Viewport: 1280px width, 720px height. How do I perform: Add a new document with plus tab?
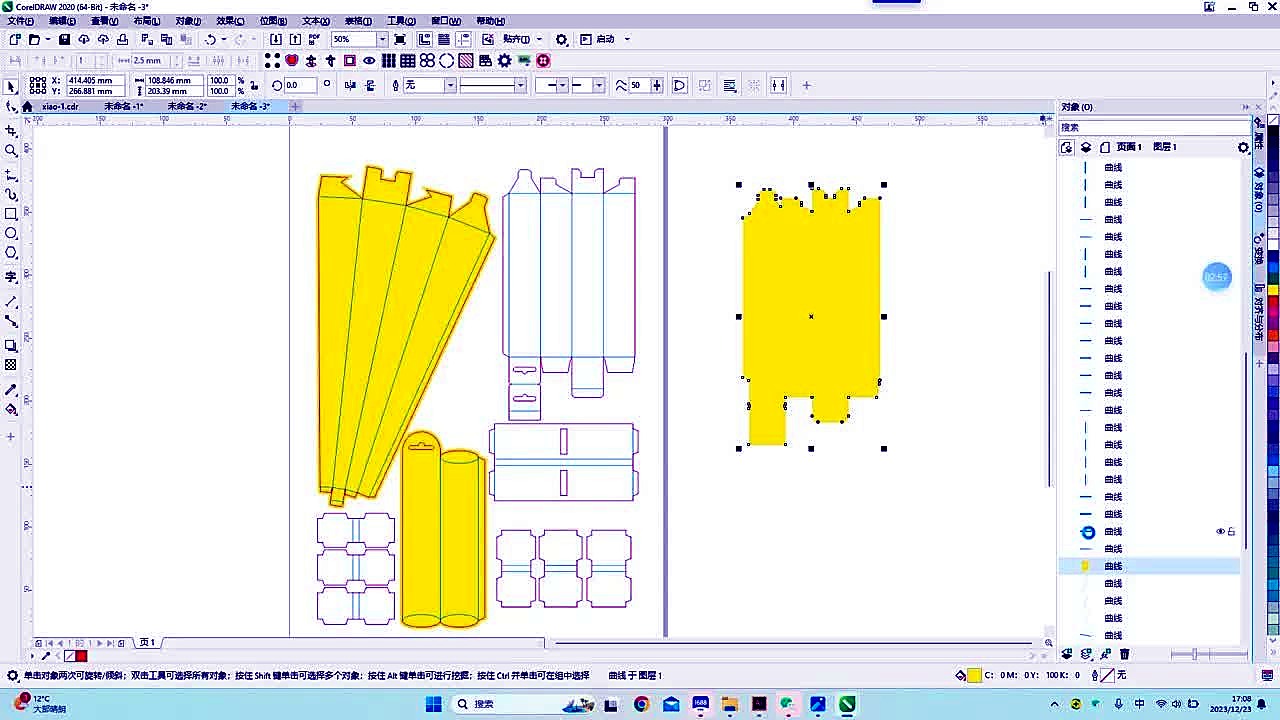coord(295,106)
